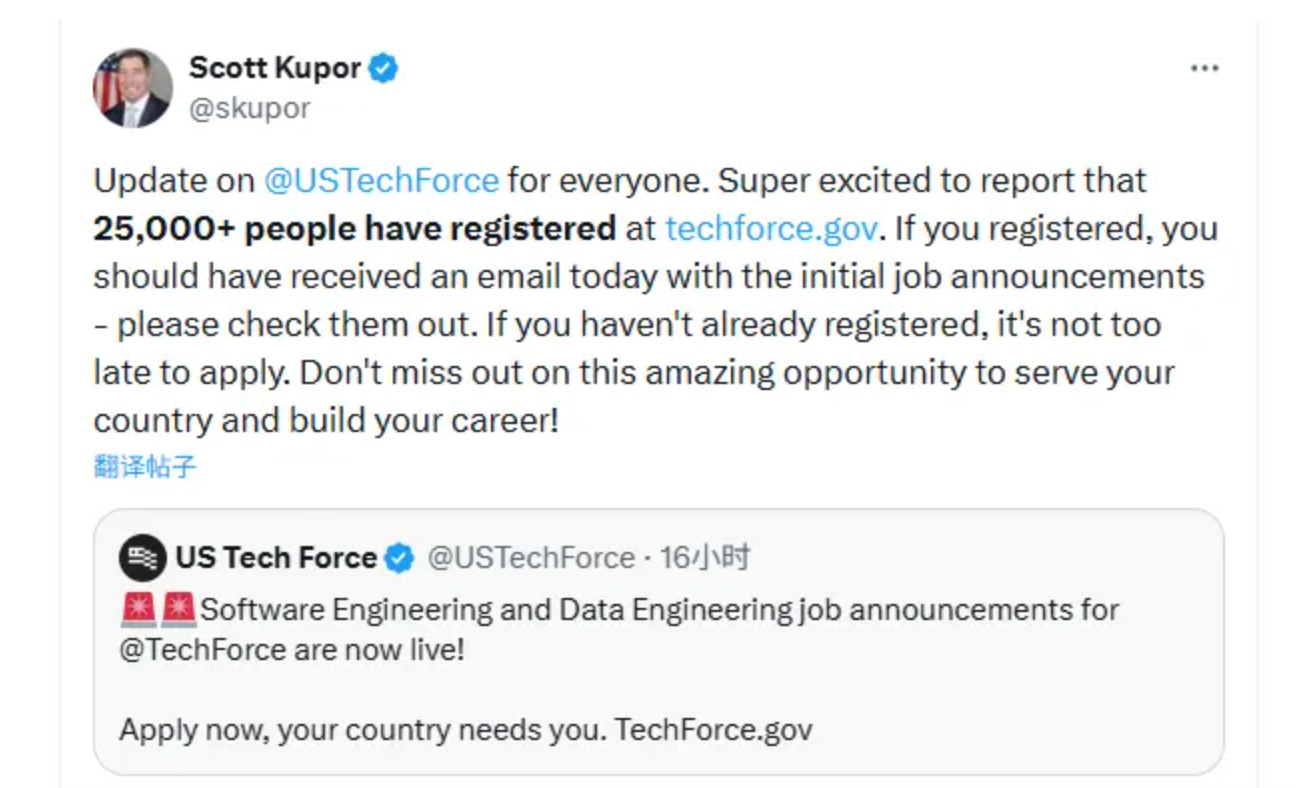Image resolution: width=1296 pixels, height=788 pixels.
Task: Click the 16小时 timestamp
Action: [705, 558]
